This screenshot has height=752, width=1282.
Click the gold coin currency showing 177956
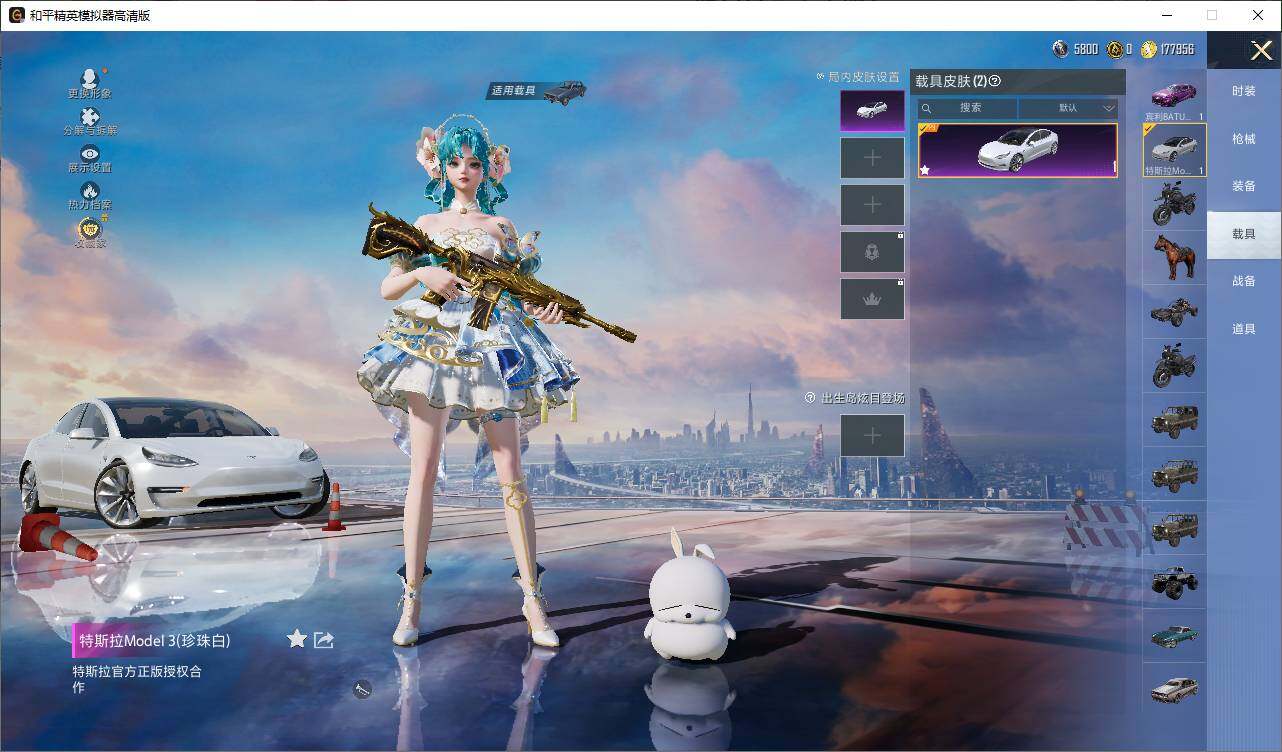coord(1149,49)
